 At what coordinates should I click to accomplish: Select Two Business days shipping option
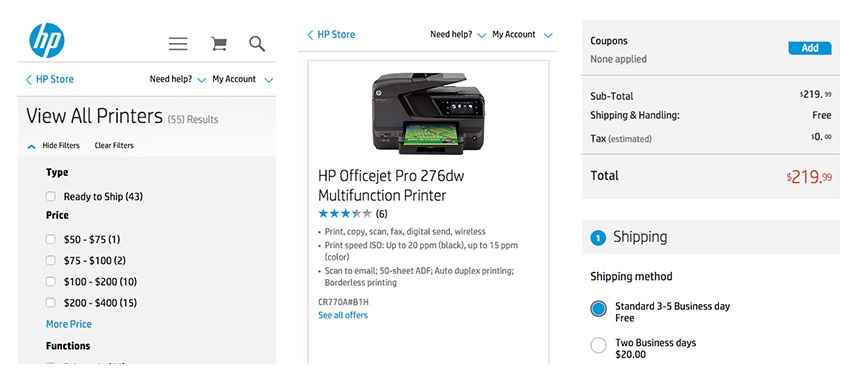(598, 346)
